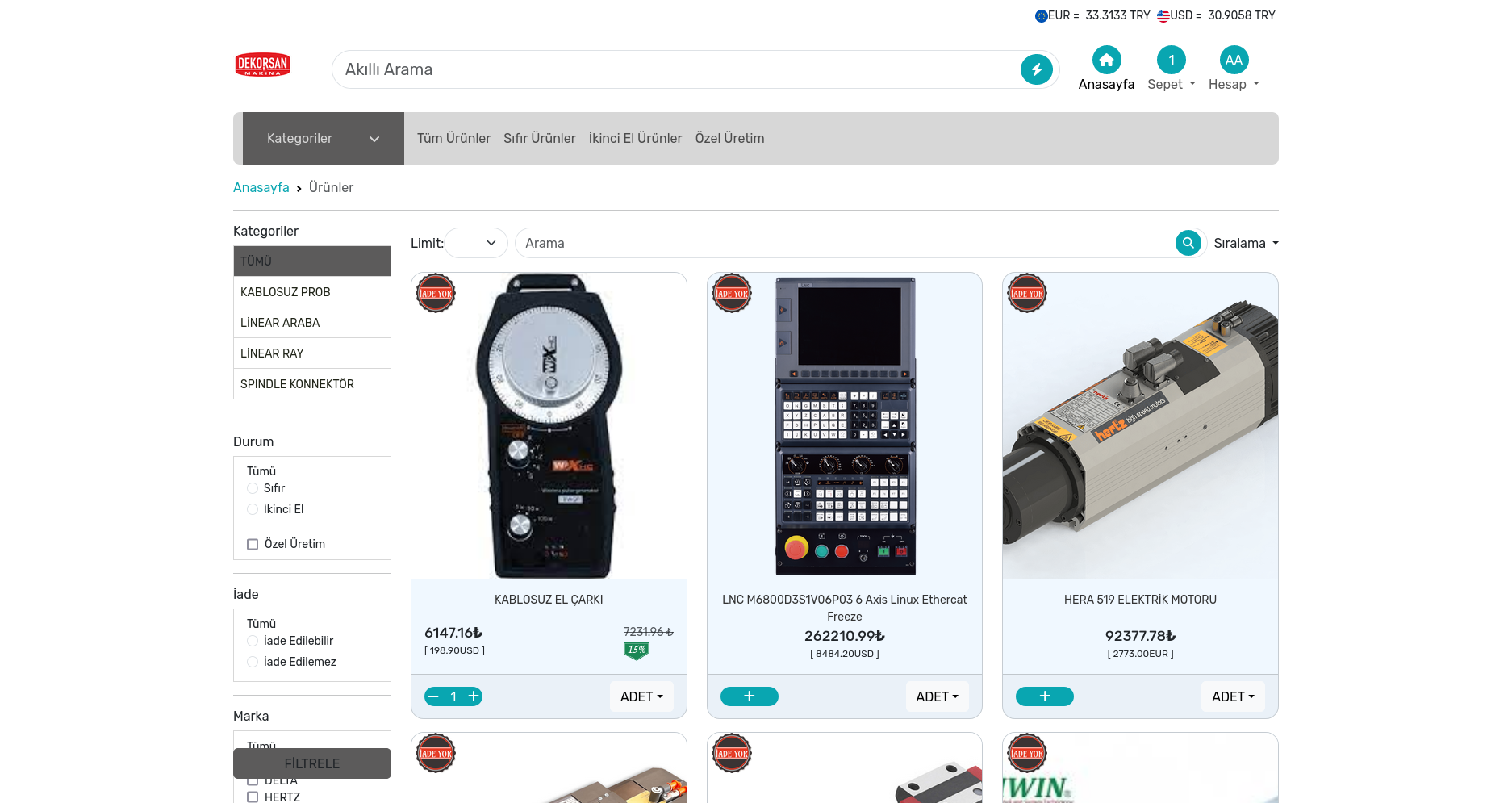Click the EUR exchange rate flag

pyautogui.click(x=1042, y=15)
